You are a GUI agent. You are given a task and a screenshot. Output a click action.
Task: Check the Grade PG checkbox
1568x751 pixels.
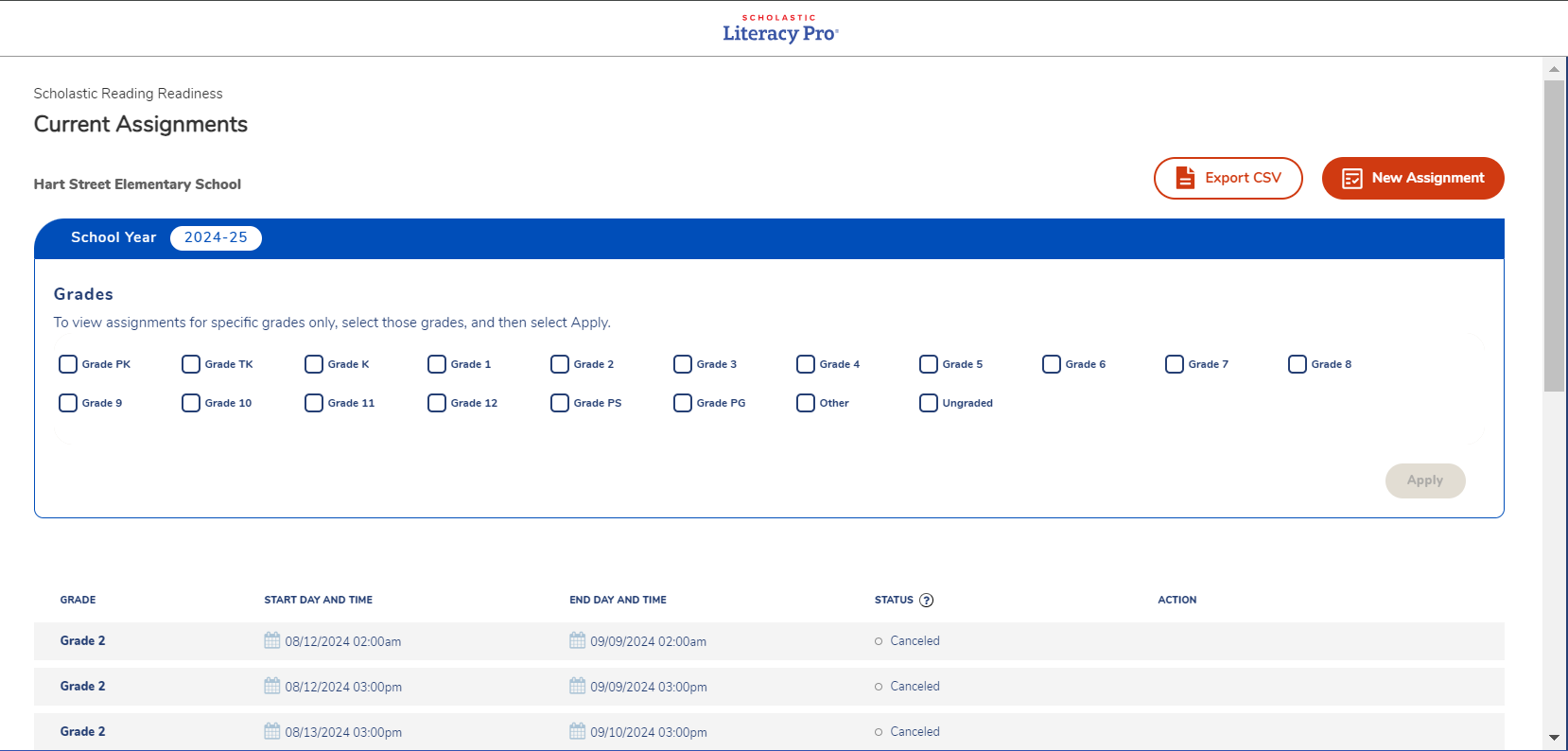pyautogui.click(x=683, y=403)
